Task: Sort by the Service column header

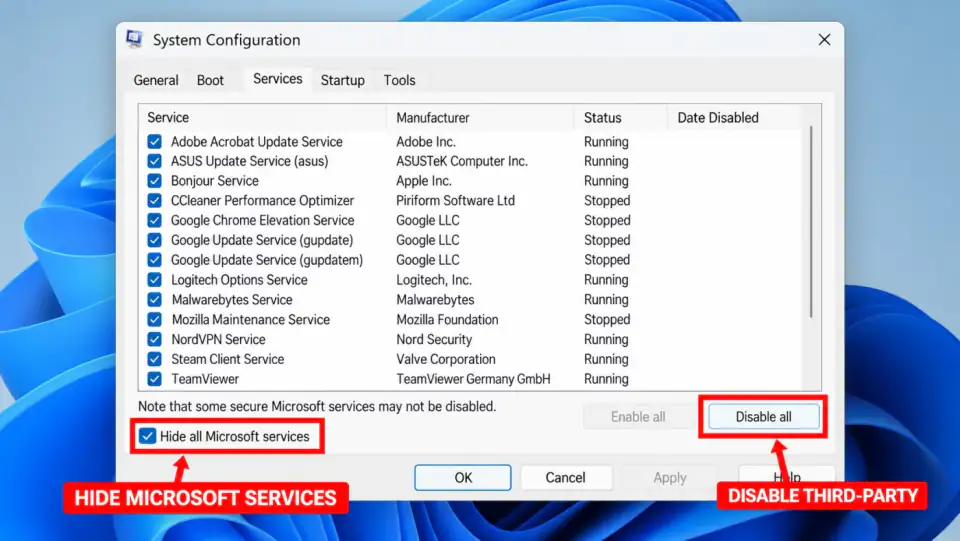Action: tap(263, 118)
